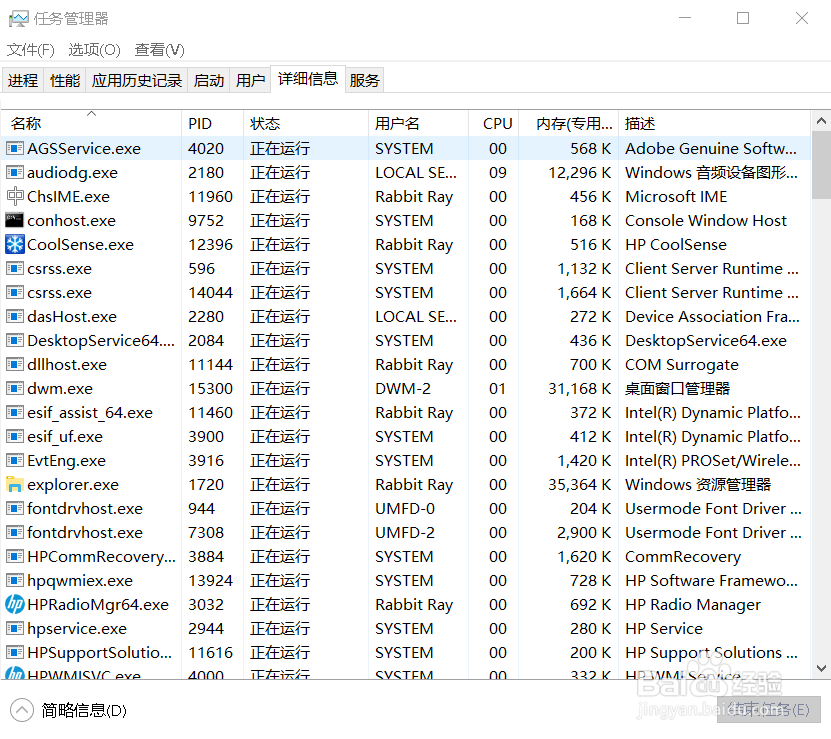Switch to the 应用历史记录 tab

[137, 81]
